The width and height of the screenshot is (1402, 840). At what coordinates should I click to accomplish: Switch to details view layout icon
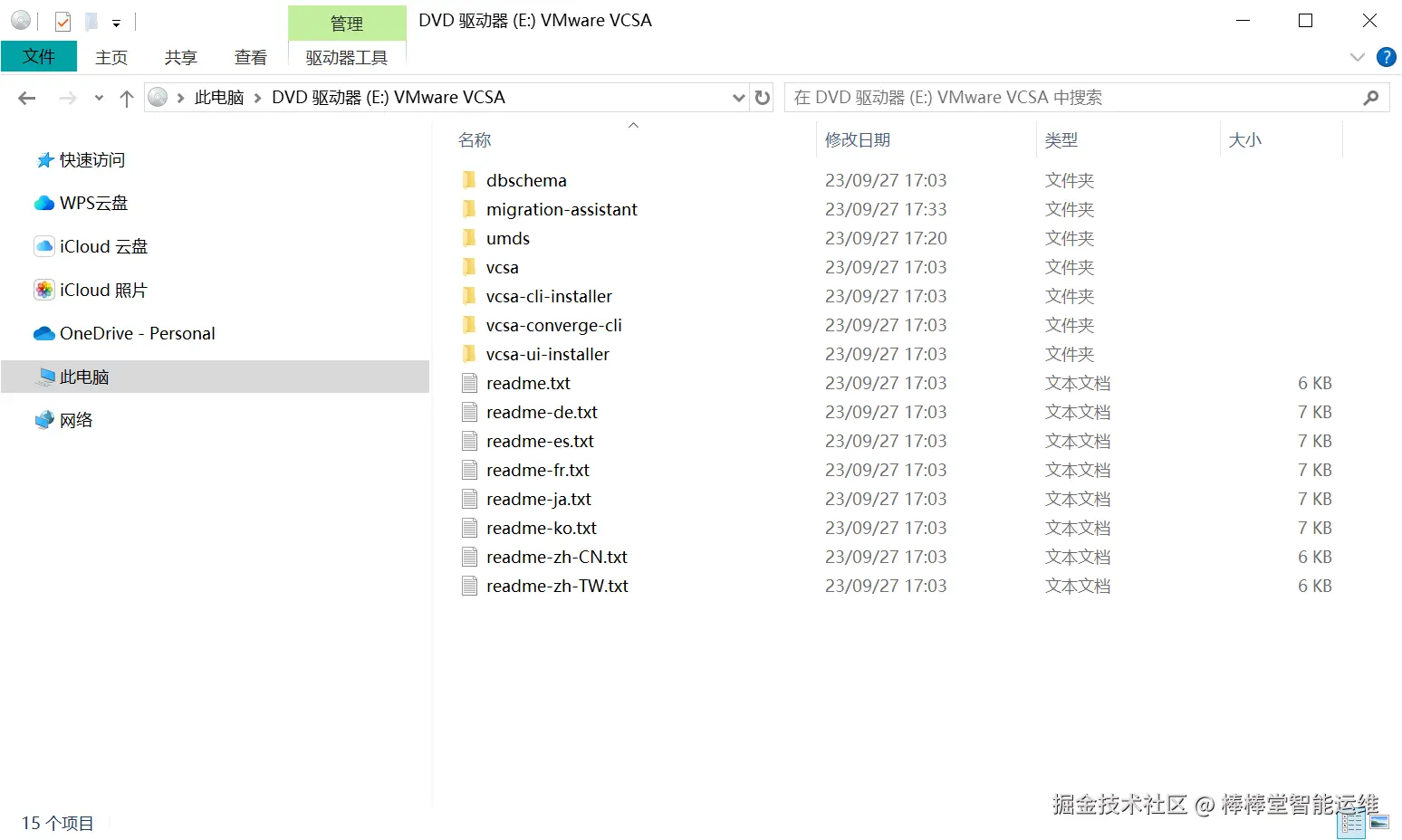1351,823
